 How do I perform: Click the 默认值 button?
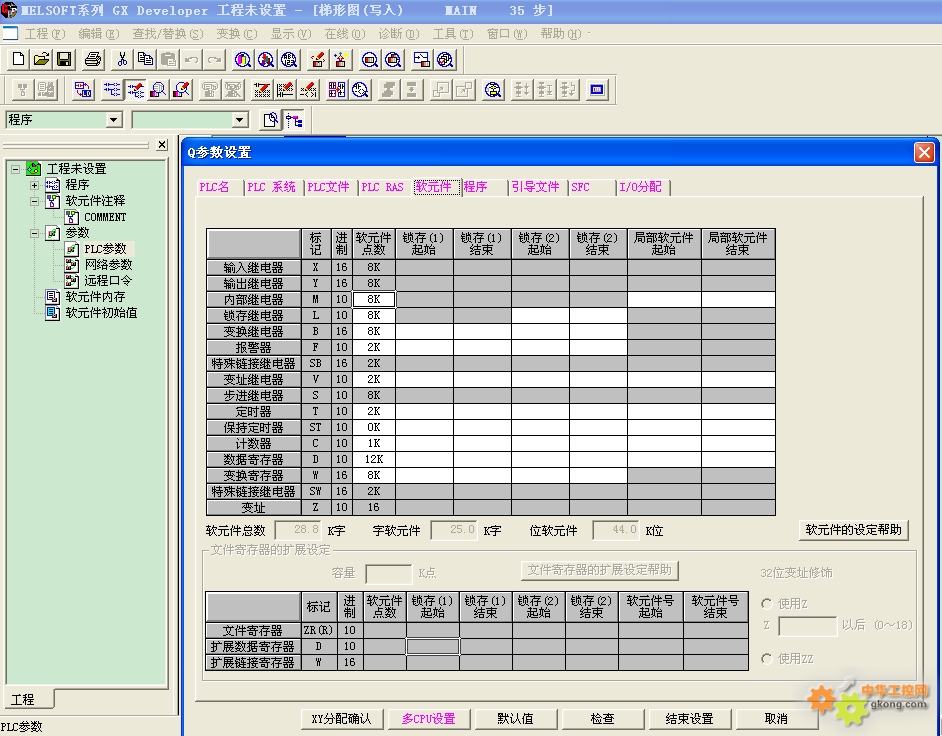515,719
